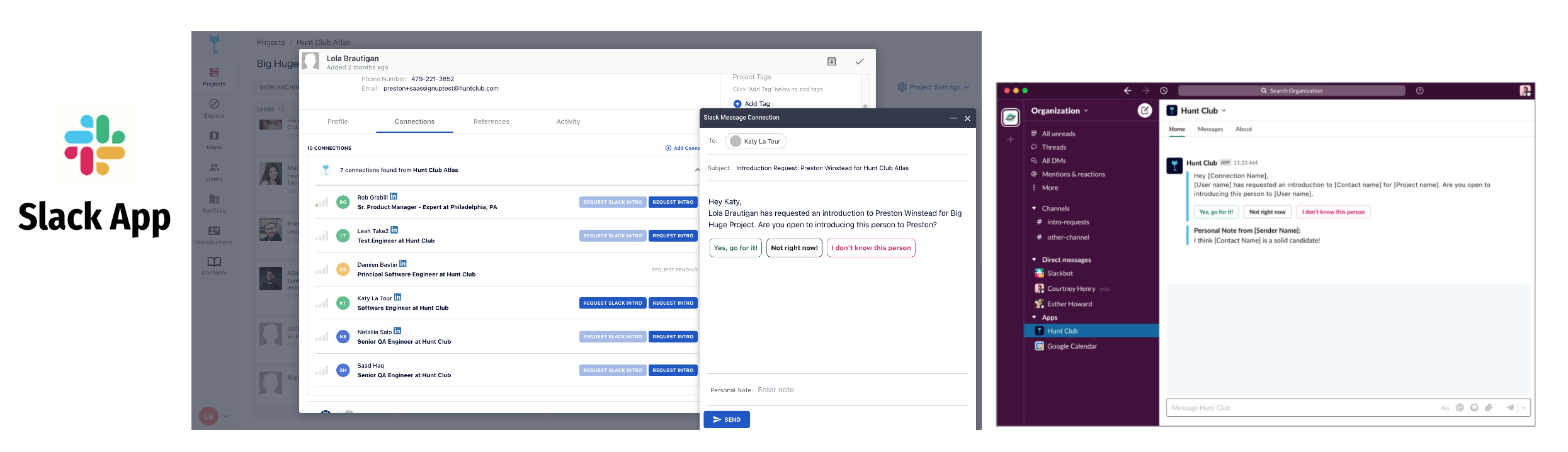
Task: Switch to Connections tab
Action: click(414, 121)
